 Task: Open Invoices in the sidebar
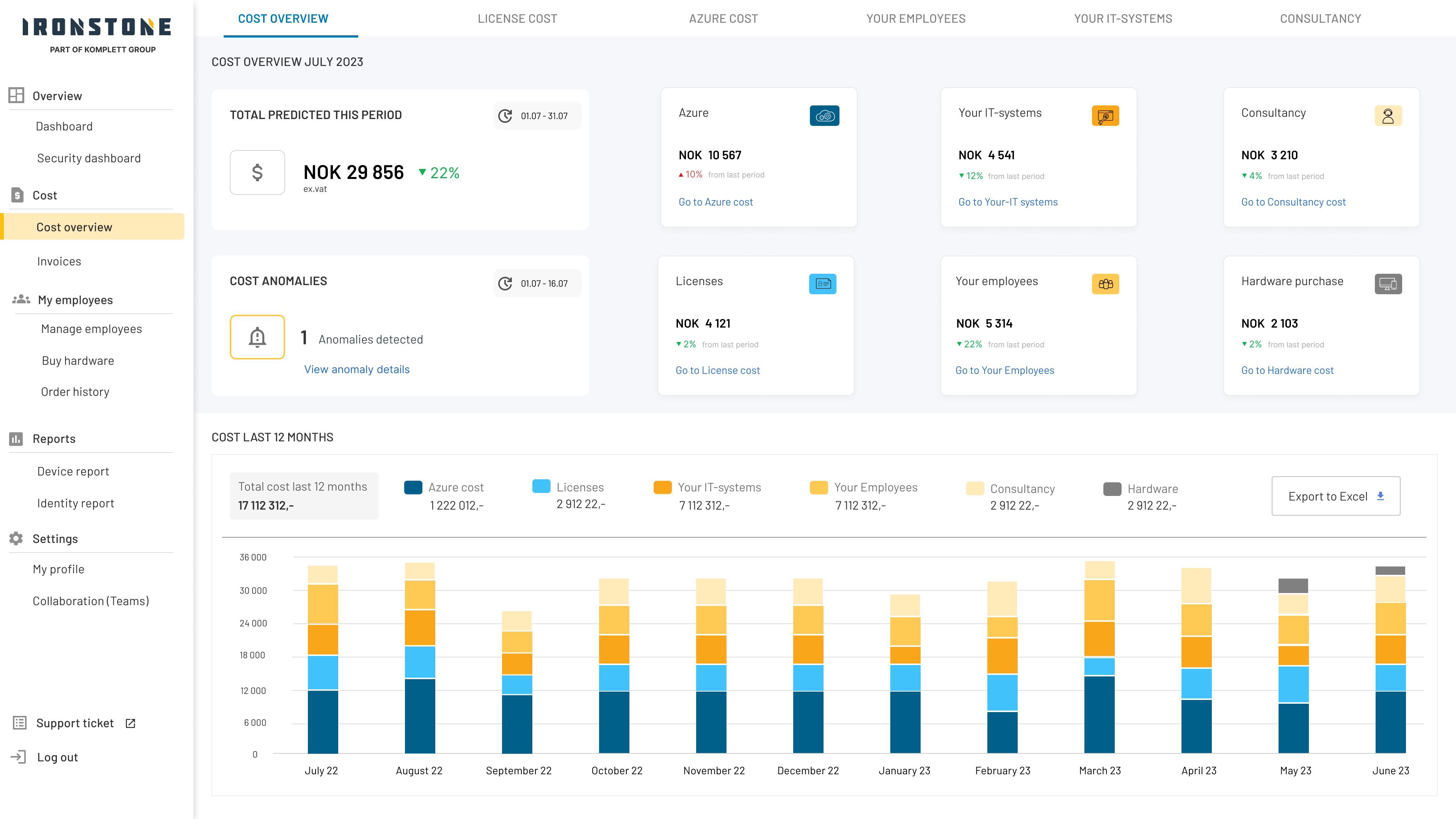(x=59, y=261)
